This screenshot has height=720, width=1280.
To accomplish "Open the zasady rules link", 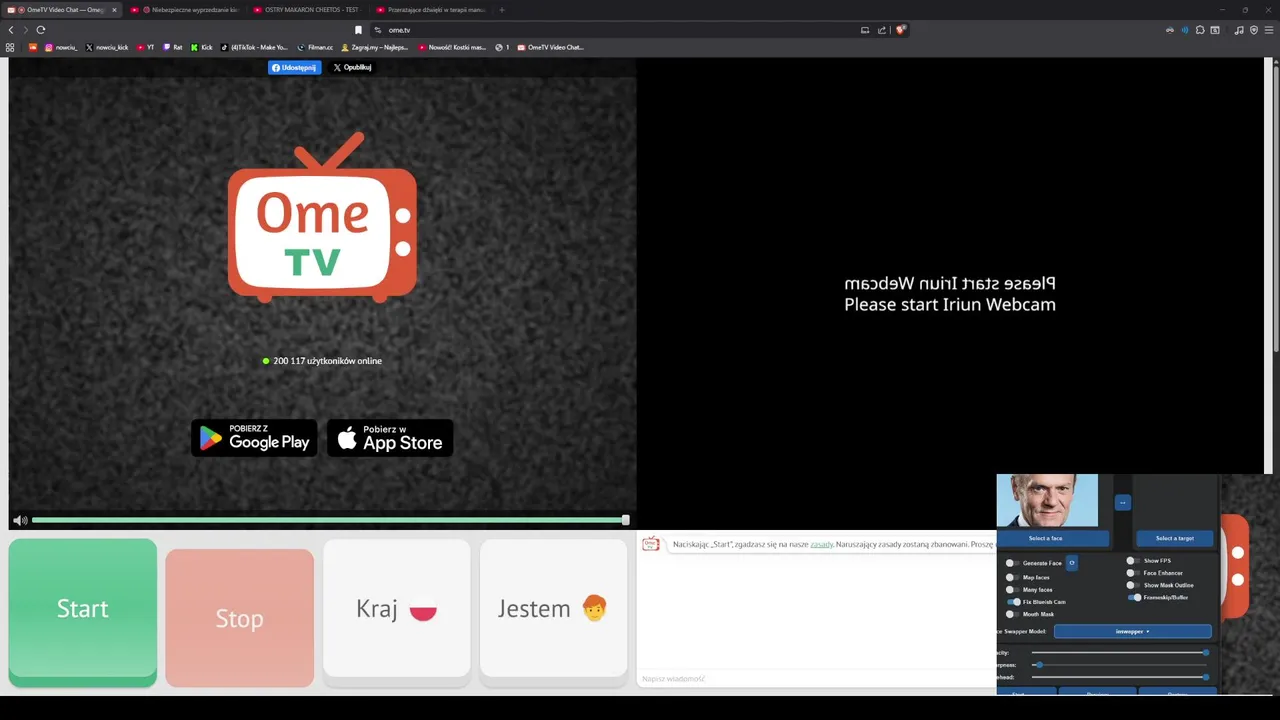I will coord(821,544).
